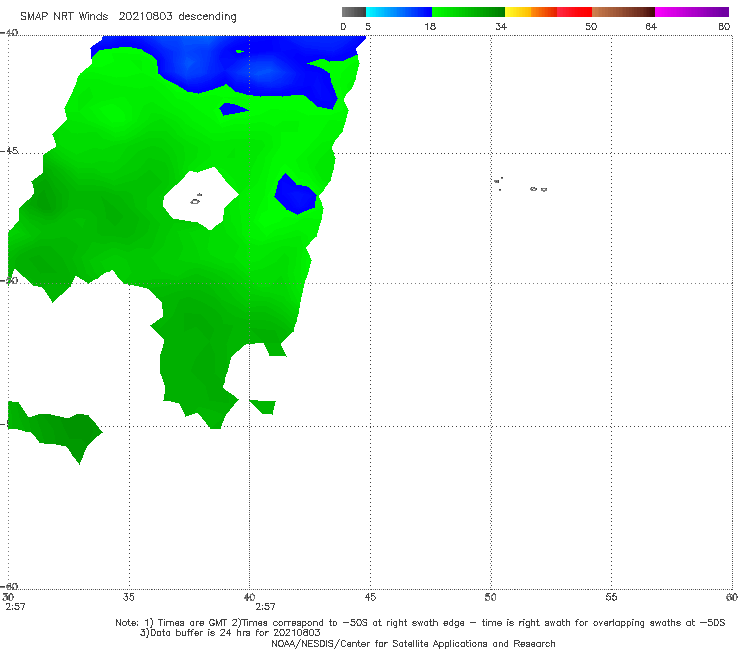The width and height of the screenshot is (740, 650).
Task: Click the longitude axis label '45'
Action: 370,597
